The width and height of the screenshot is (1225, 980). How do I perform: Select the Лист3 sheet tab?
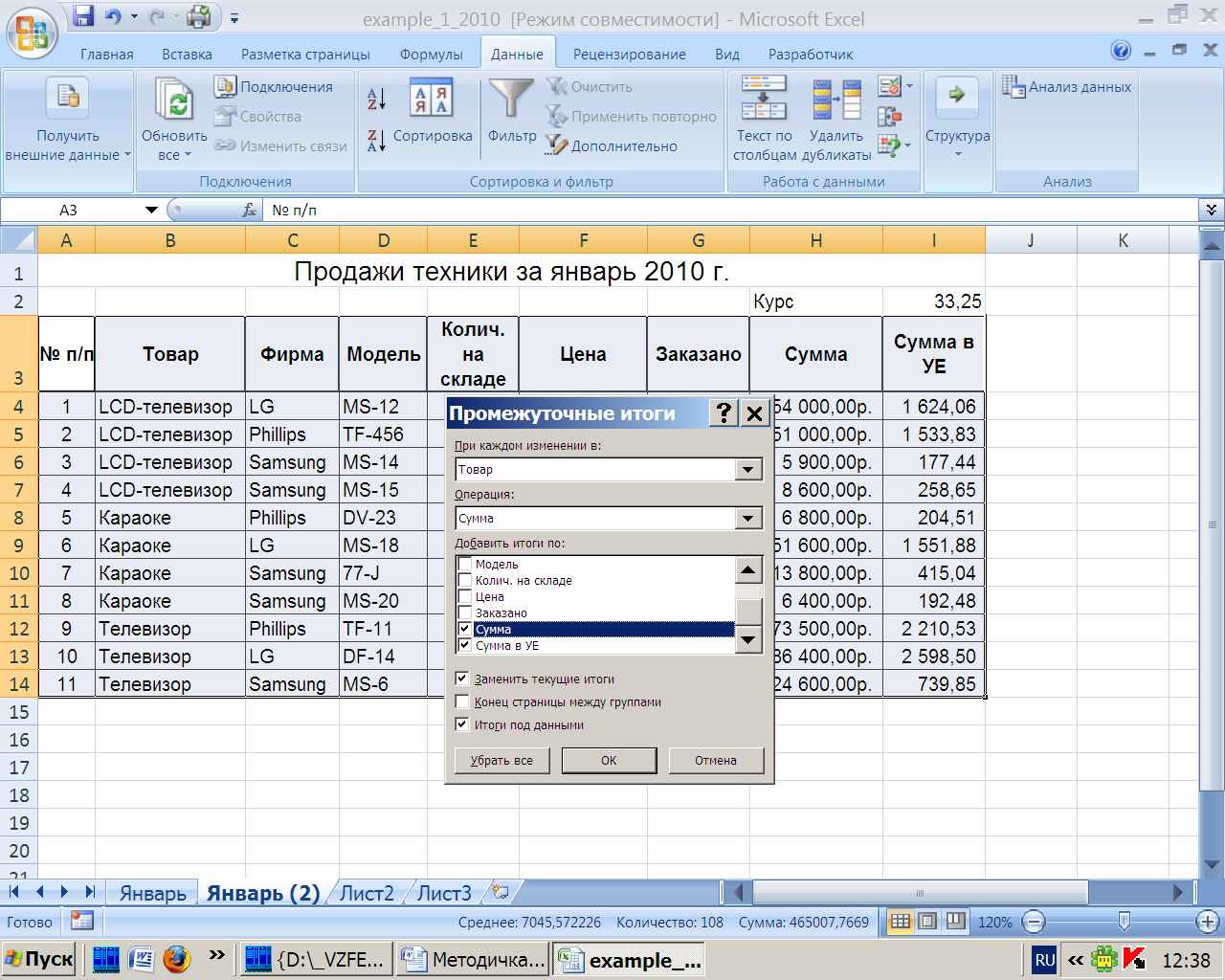point(444,893)
